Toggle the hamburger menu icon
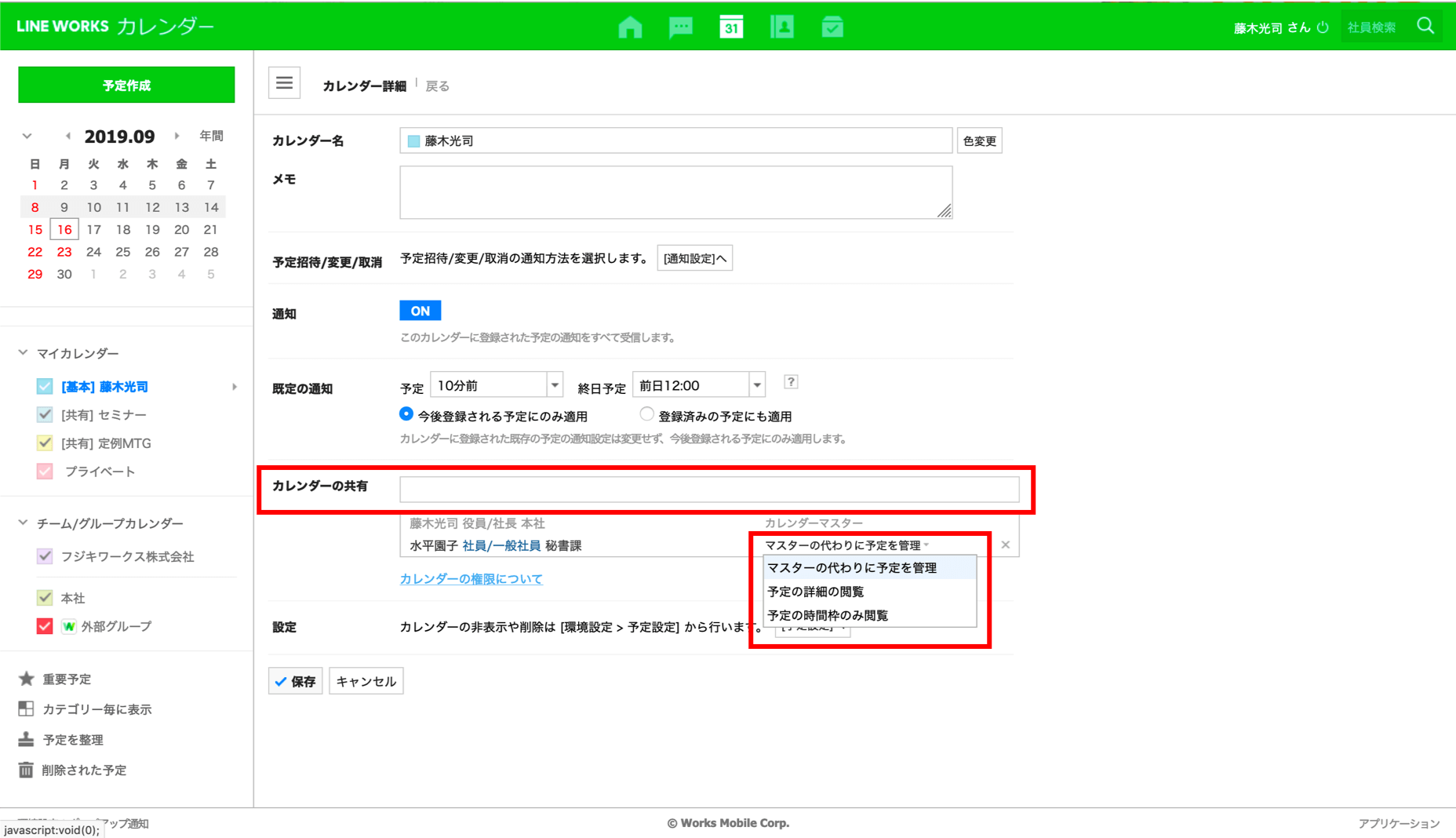Viewport: 1456px width, 838px height. tap(284, 83)
